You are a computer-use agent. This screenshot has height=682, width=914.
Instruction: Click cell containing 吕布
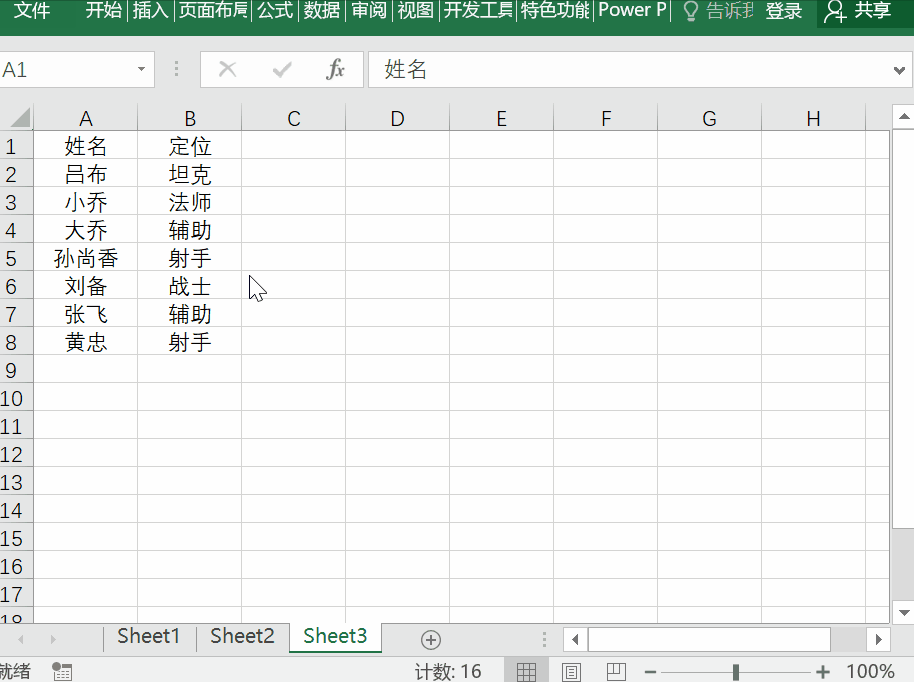click(x=86, y=174)
